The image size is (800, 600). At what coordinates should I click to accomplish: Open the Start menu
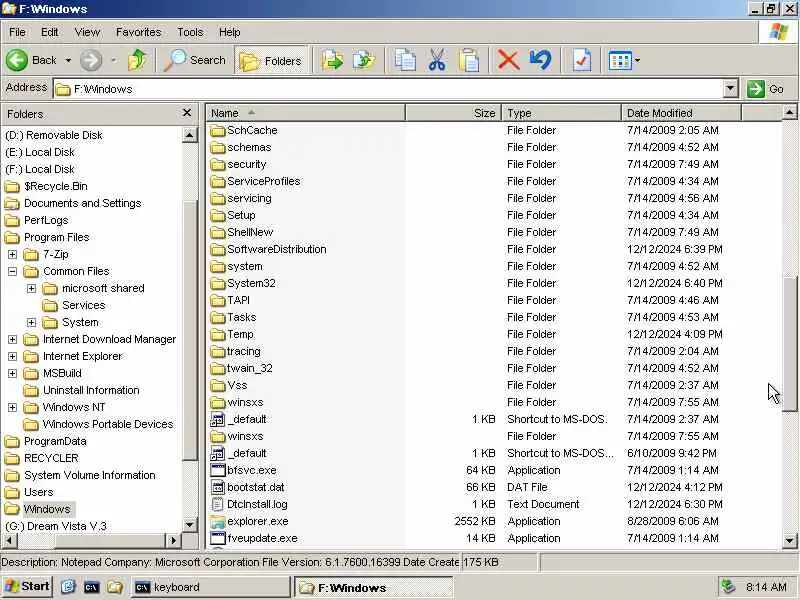(x=28, y=587)
